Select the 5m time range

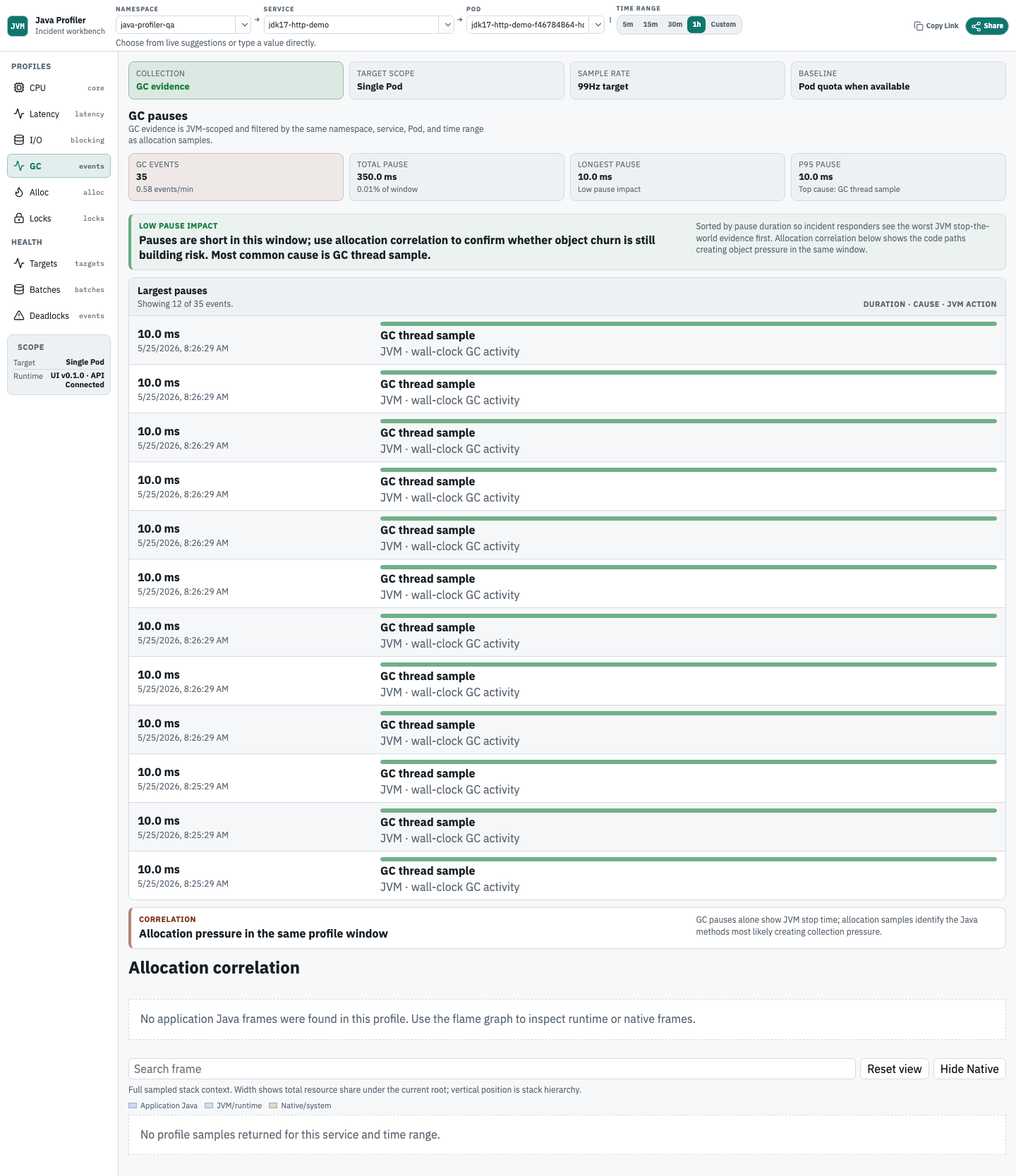pyautogui.click(x=628, y=25)
